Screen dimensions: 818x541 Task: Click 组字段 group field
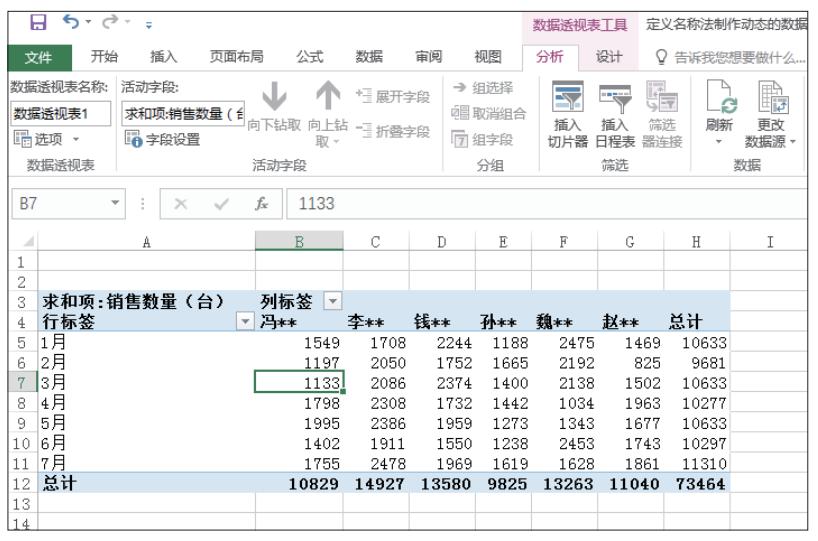[483, 139]
